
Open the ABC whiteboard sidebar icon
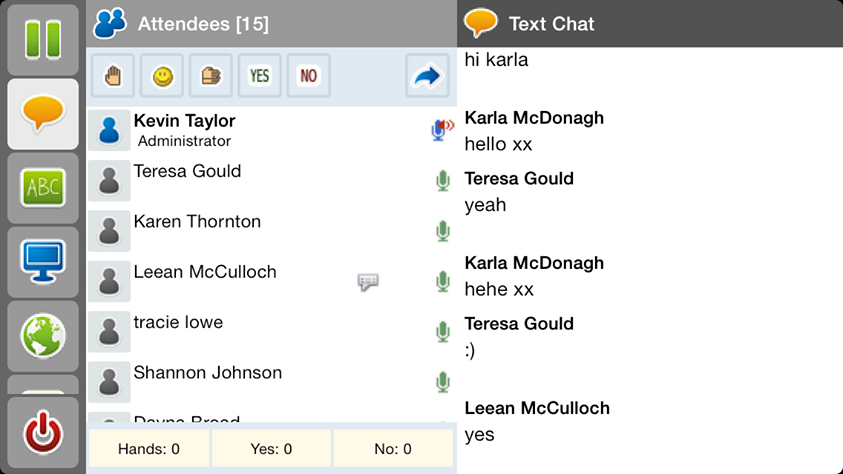[43, 188]
